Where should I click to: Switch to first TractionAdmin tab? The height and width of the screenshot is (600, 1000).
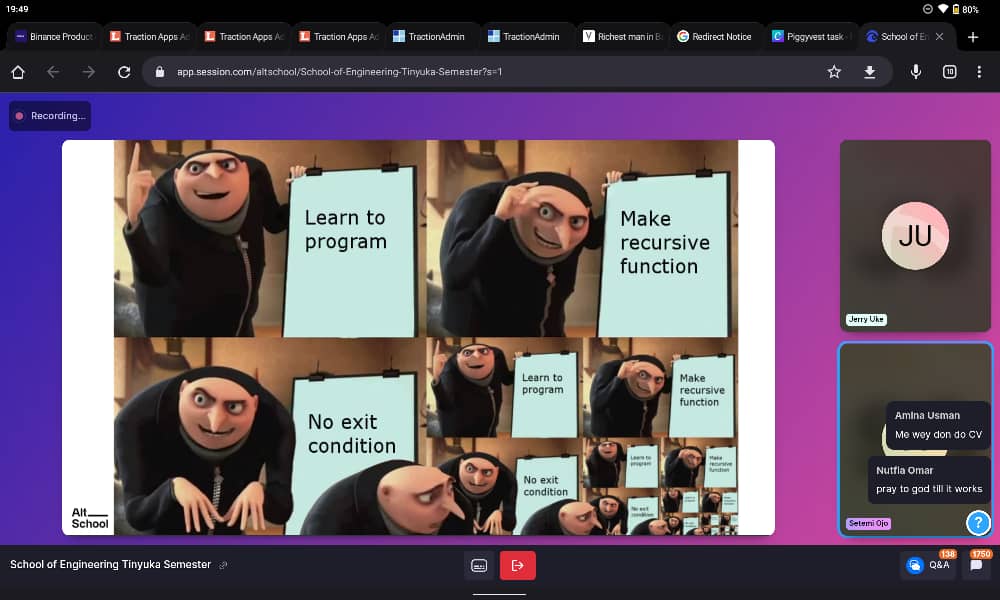pos(433,36)
